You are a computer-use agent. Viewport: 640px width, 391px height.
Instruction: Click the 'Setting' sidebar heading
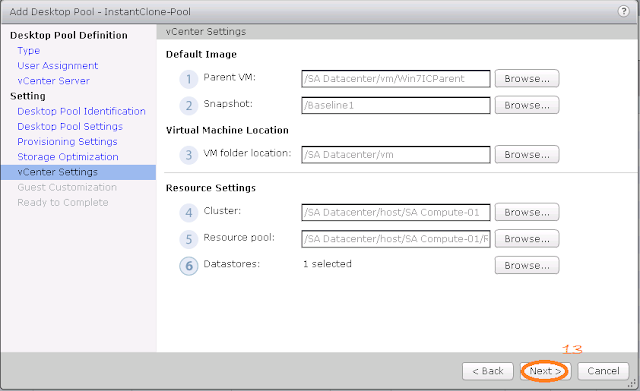tap(28, 96)
